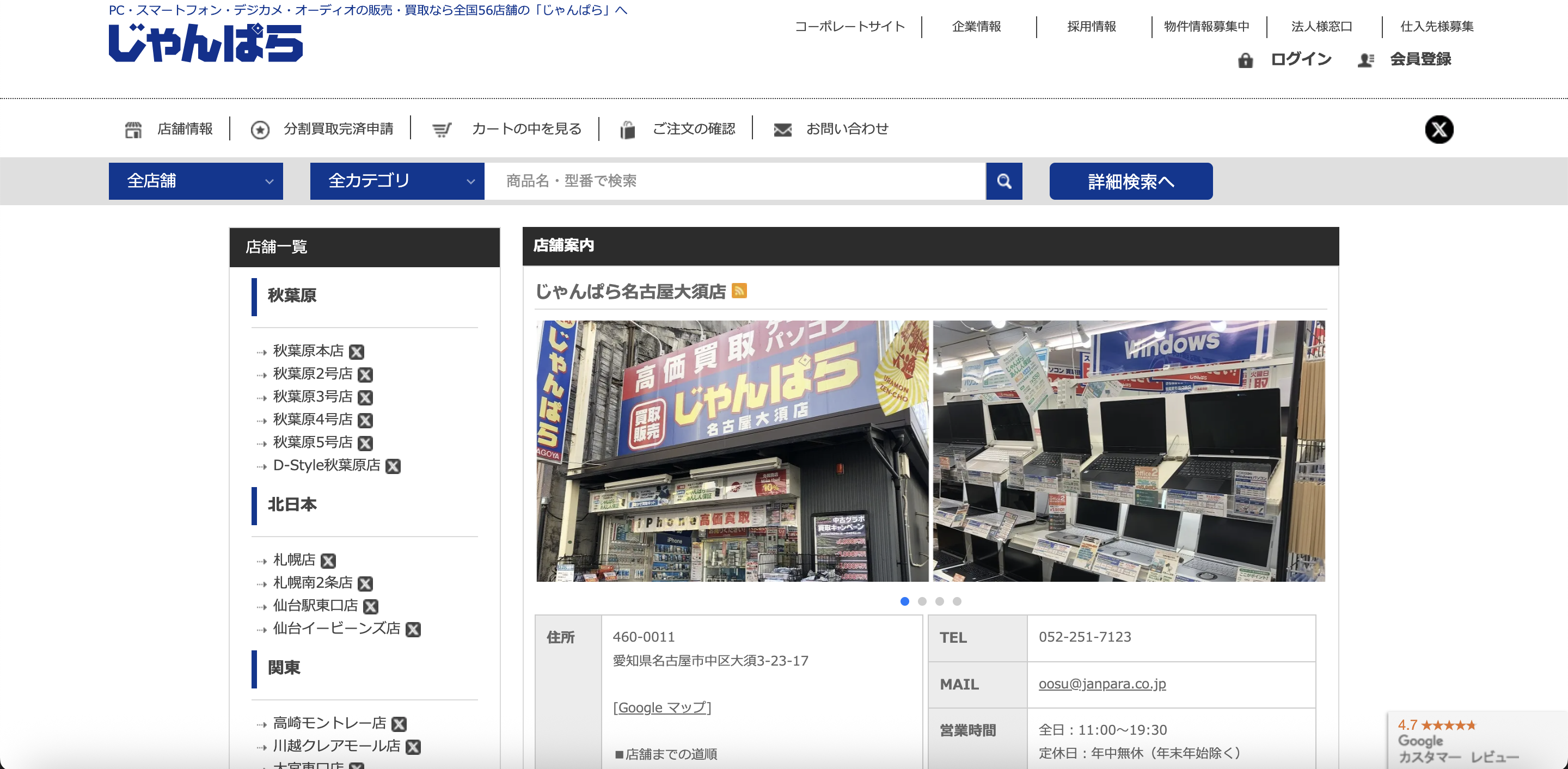Open 物件情報募集中 in top menu

(1206, 26)
